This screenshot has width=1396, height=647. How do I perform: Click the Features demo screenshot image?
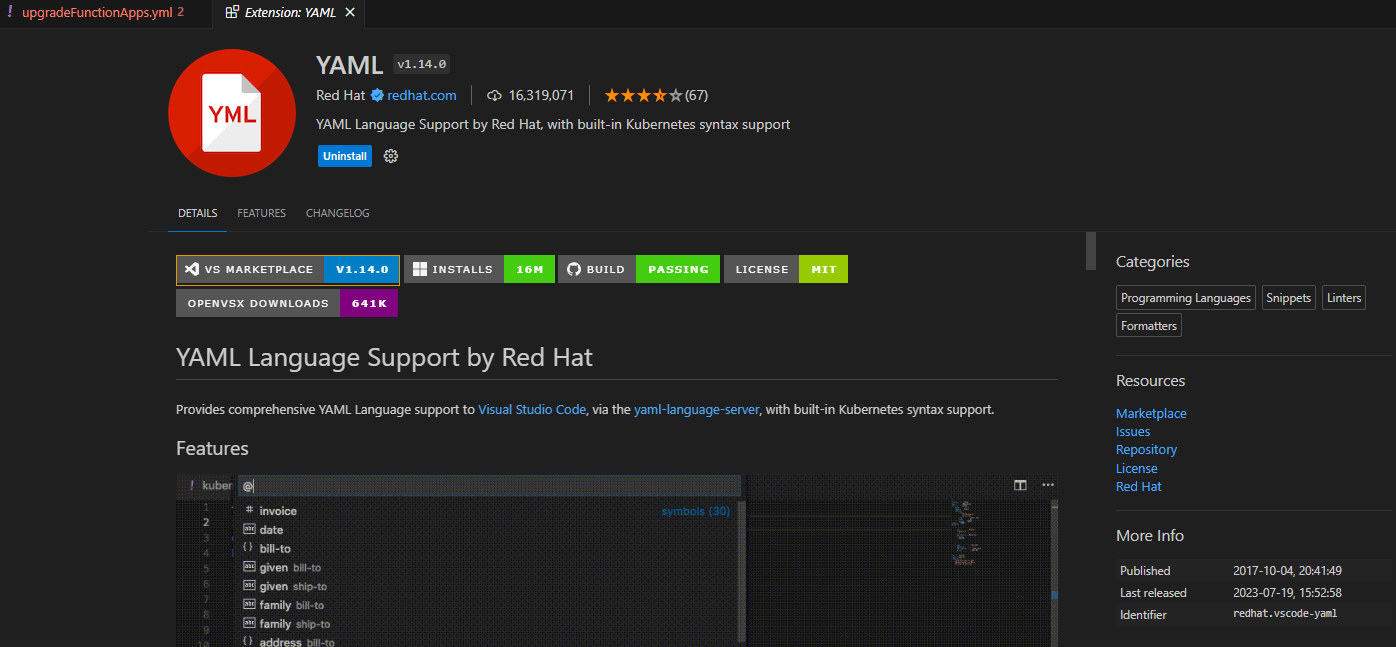(617, 560)
